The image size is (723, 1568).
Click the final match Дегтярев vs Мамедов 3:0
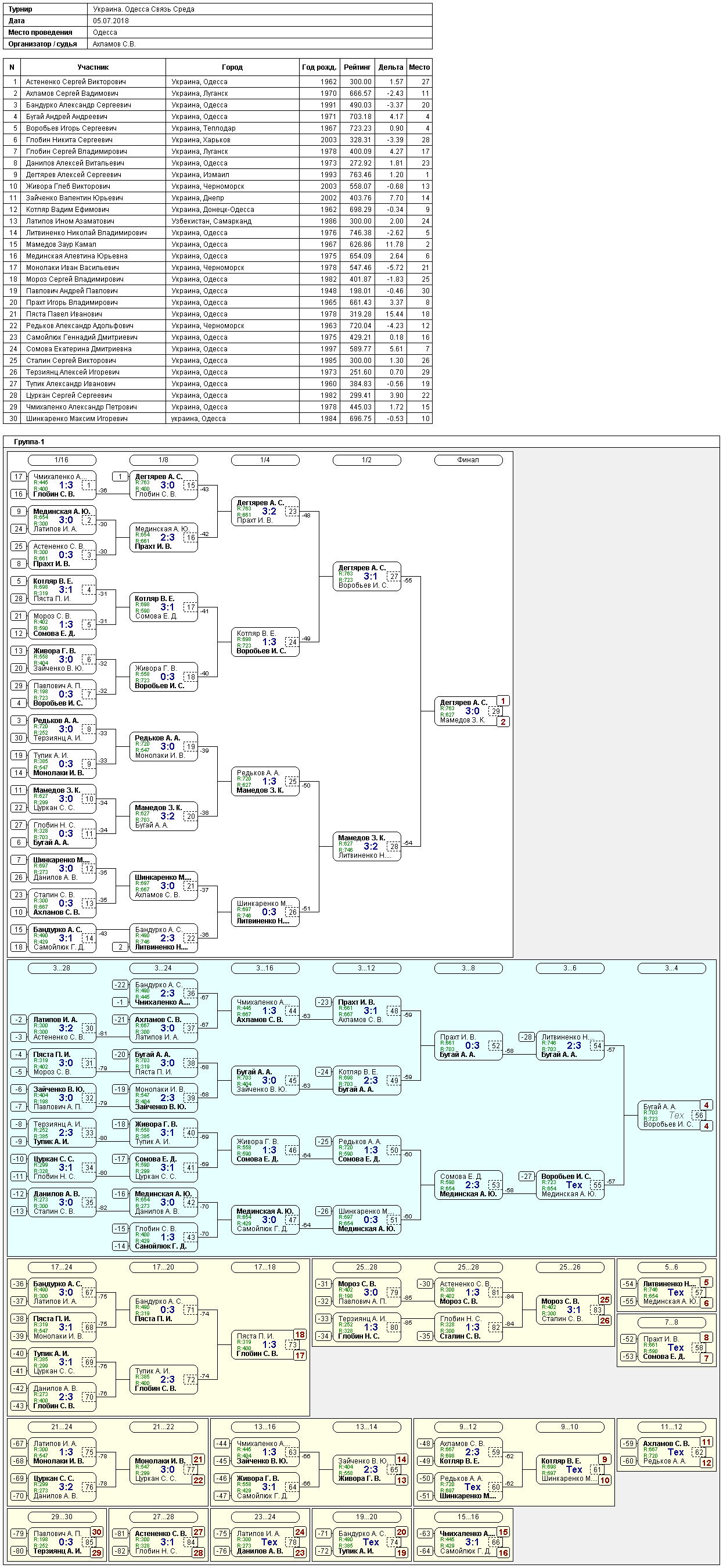[469, 711]
